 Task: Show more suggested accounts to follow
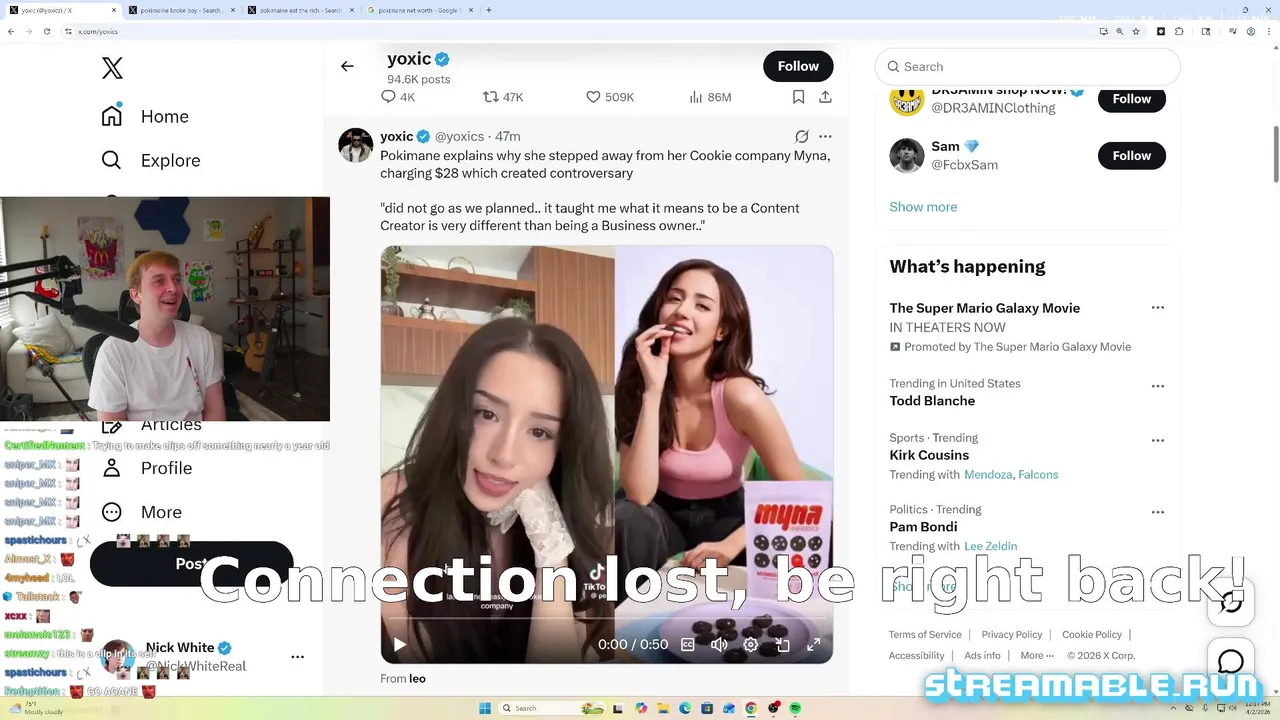pos(923,206)
